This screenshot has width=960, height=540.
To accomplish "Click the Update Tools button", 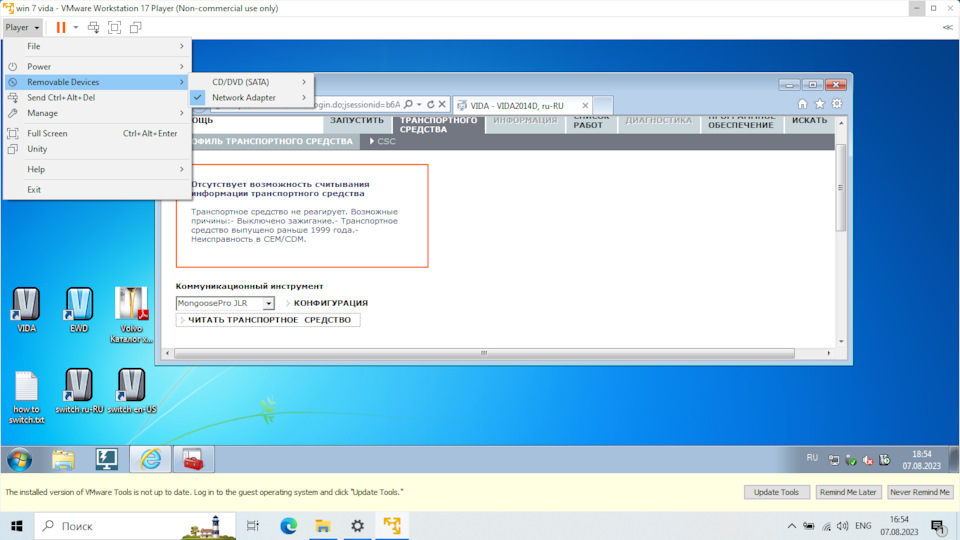I will click(776, 492).
